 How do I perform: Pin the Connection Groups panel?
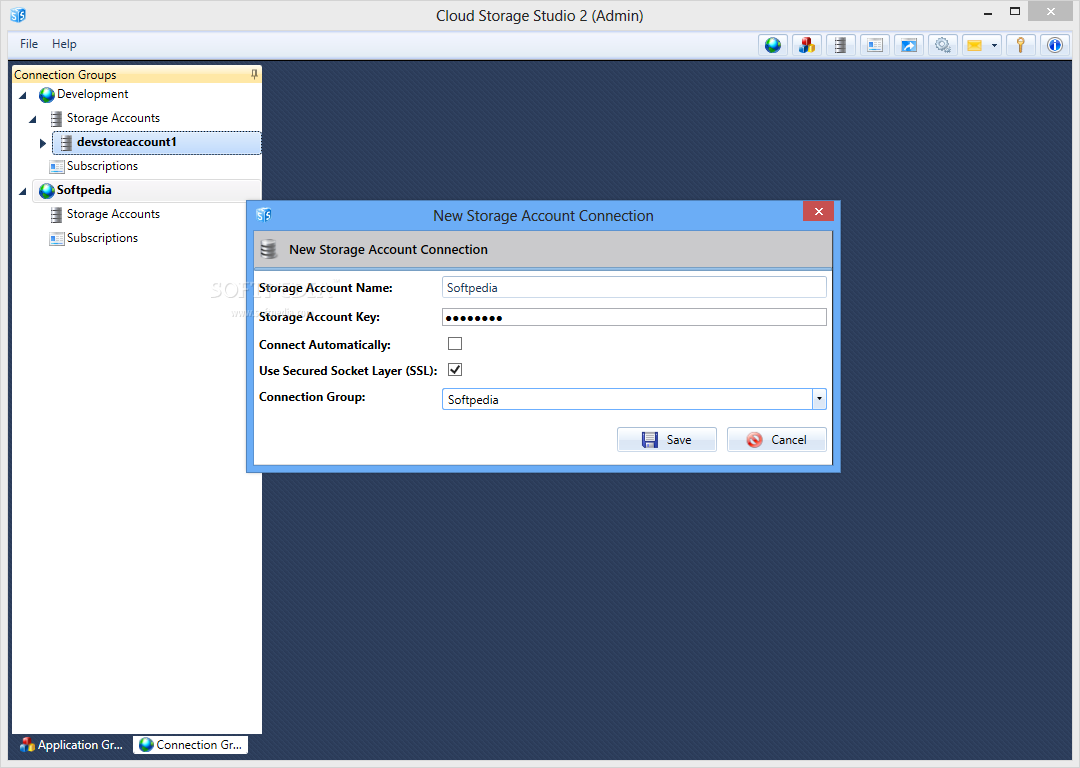pos(254,74)
